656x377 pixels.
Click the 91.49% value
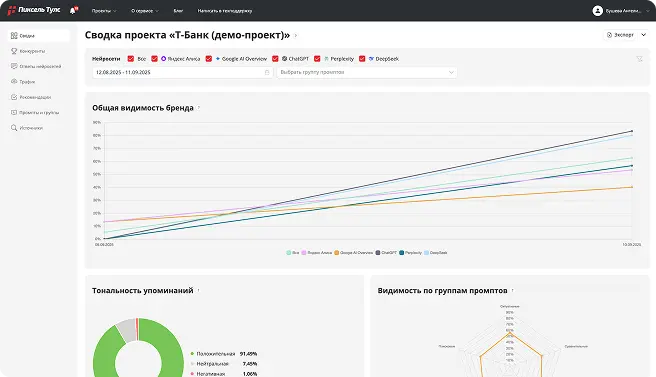[249, 354]
